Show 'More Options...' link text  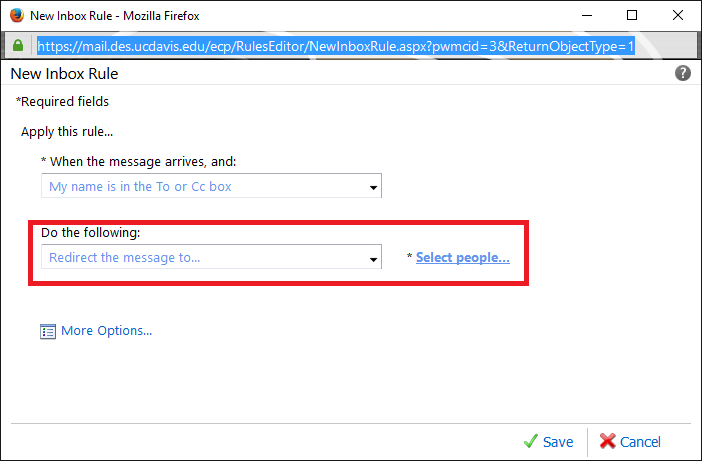point(107,331)
